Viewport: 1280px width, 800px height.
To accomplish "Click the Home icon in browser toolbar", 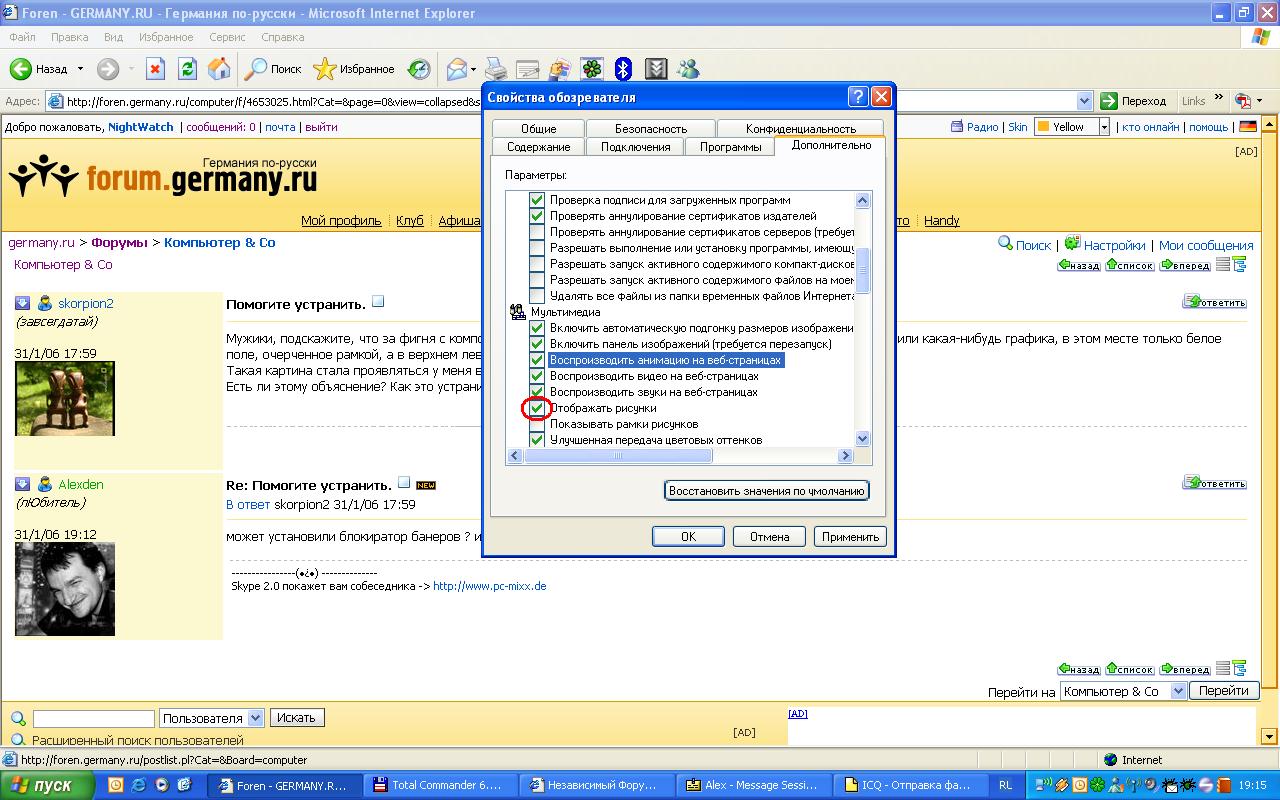I will (218, 69).
